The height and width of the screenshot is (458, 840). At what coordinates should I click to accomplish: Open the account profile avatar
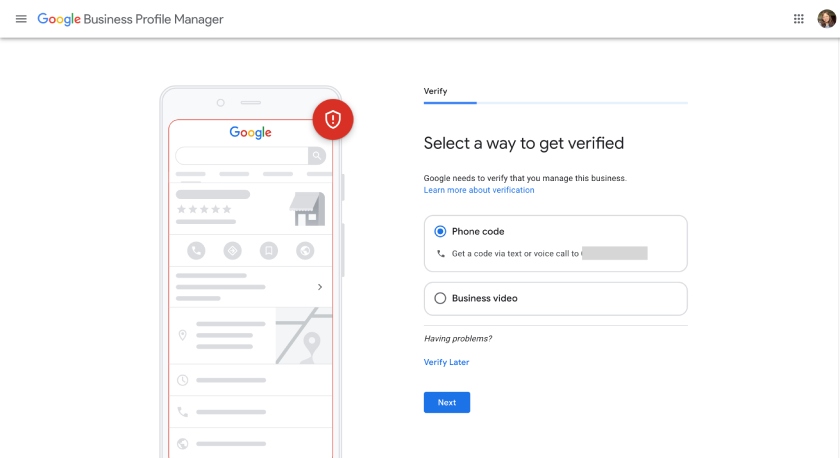click(826, 19)
